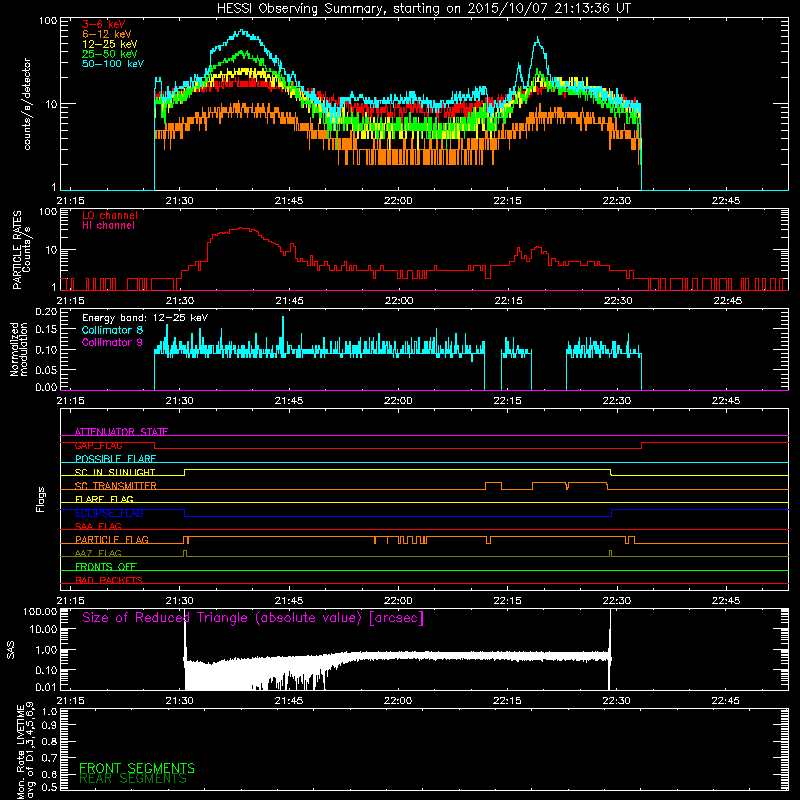Select the SC_IN_SUNLIGHT flag label
Screen dimensions: 800x800
[115, 472]
